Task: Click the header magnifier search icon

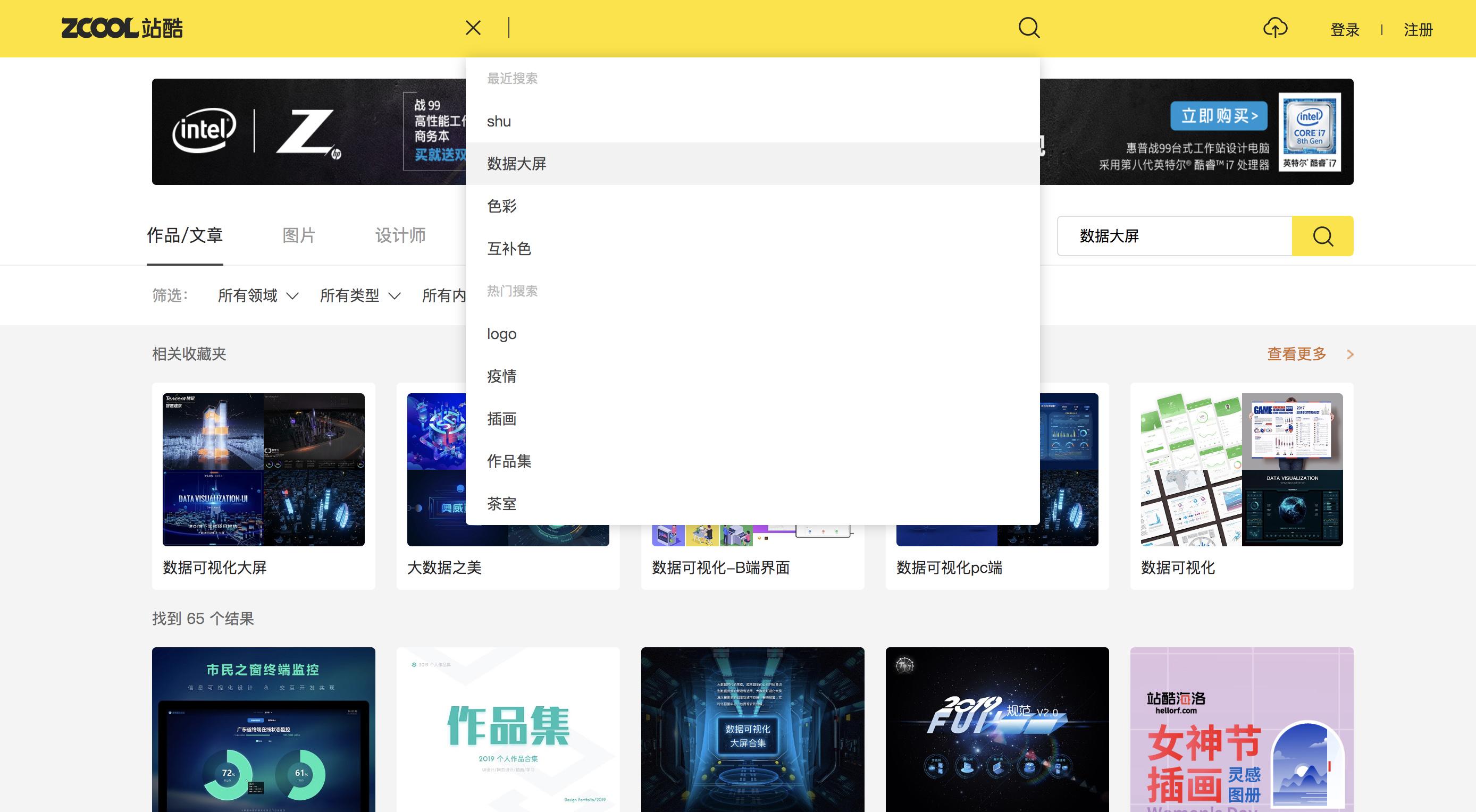Action: point(1028,28)
